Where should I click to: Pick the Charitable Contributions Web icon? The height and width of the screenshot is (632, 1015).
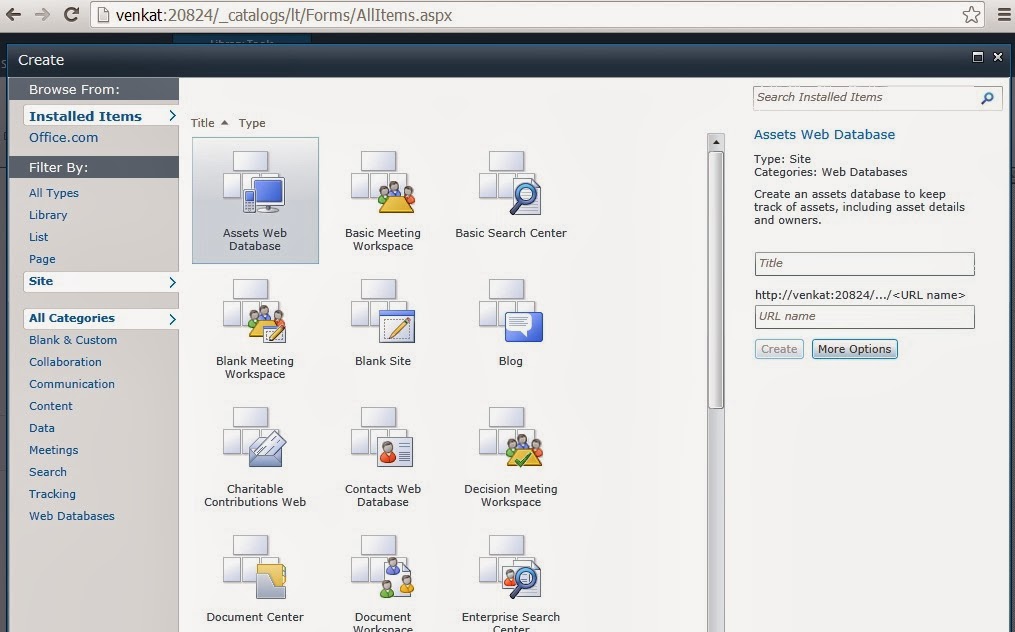click(254, 438)
